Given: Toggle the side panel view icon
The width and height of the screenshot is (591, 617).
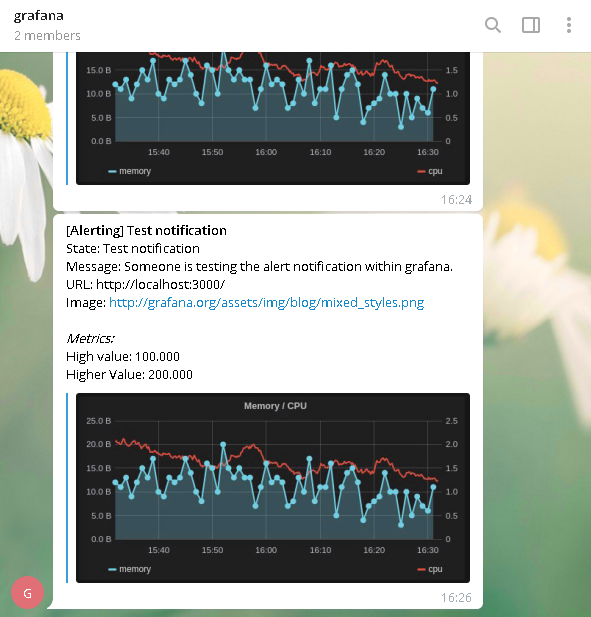Looking at the screenshot, I should pos(531,25).
